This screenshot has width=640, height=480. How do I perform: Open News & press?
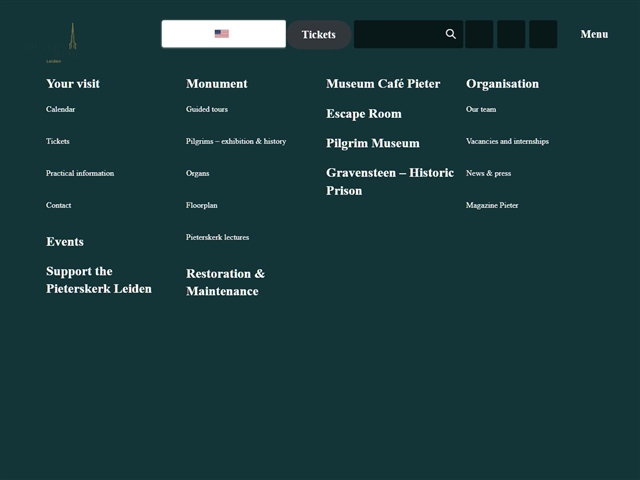489,173
